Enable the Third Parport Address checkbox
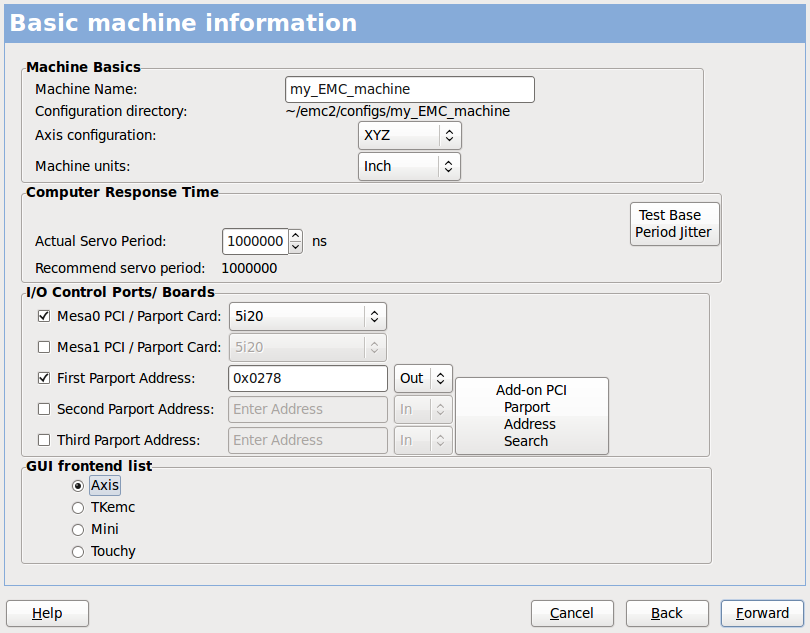Viewport: 810px width, 633px height. click(43, 440)
